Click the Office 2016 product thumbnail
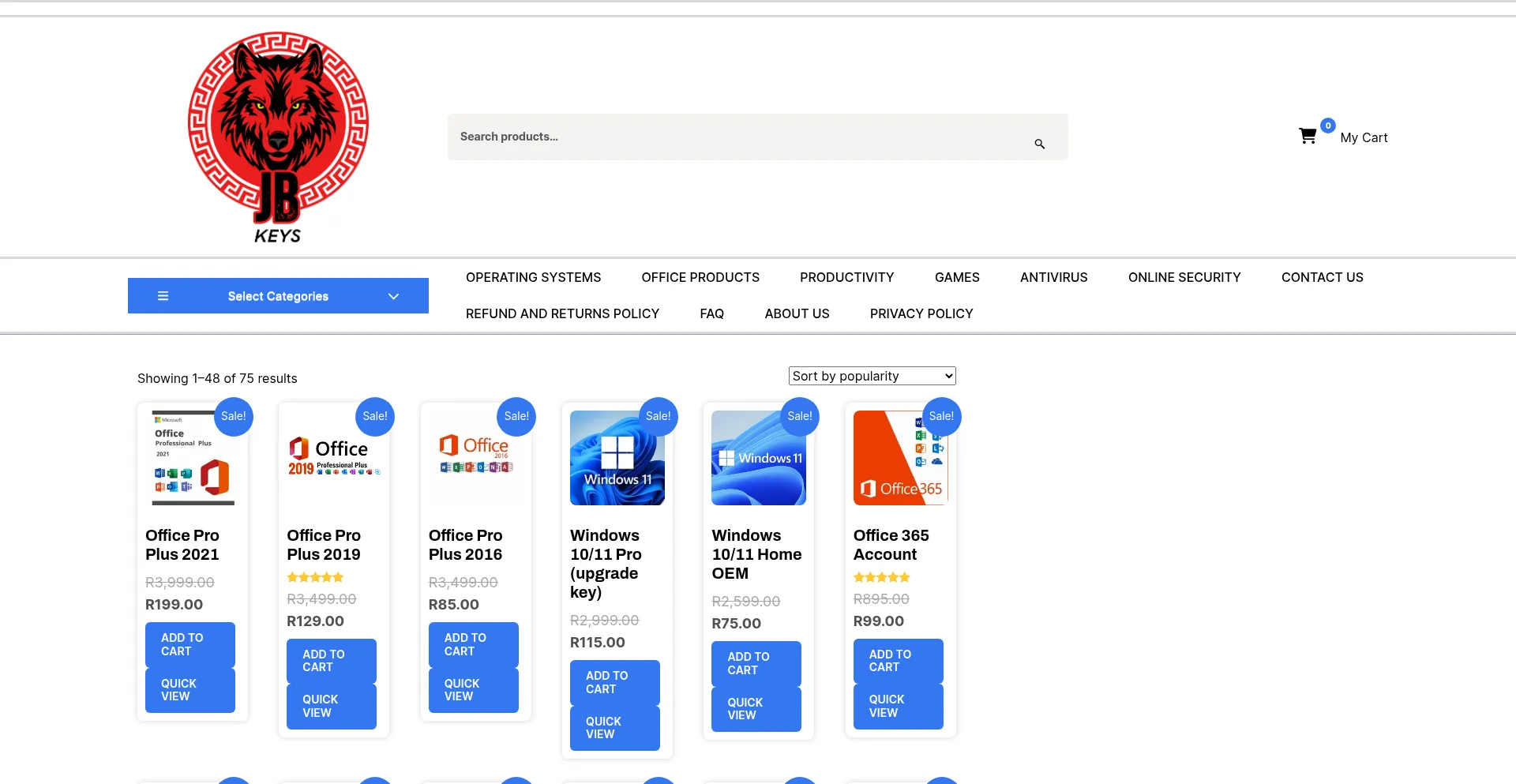 [476, 458]
